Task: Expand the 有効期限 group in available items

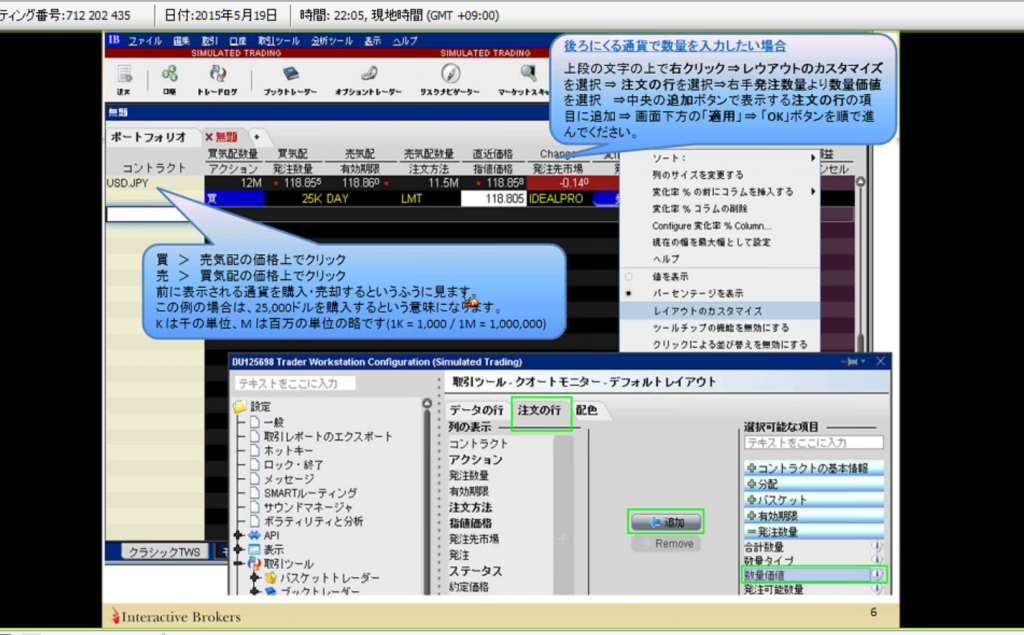Action: tap(751, 516)
